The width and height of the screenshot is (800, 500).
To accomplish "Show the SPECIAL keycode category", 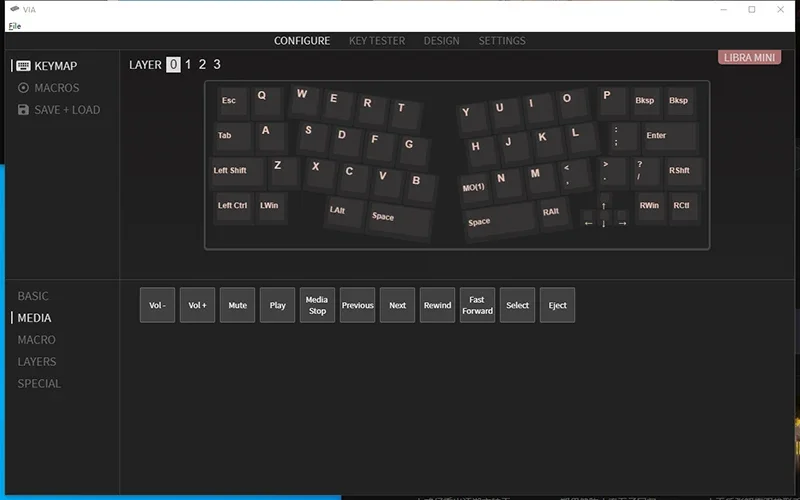I will (x=39, y=384).
